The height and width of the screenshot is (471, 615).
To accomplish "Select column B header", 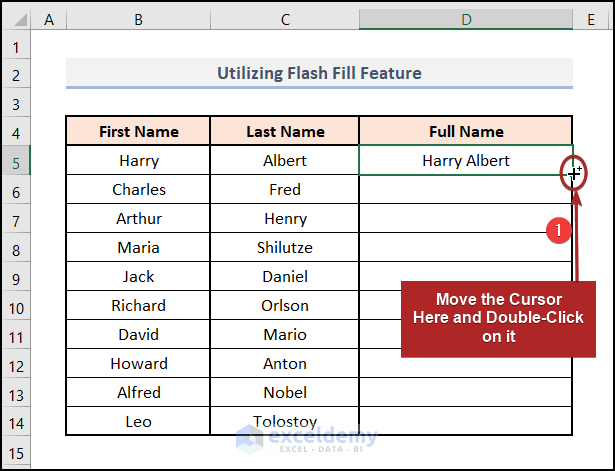I will click(138, 19).
